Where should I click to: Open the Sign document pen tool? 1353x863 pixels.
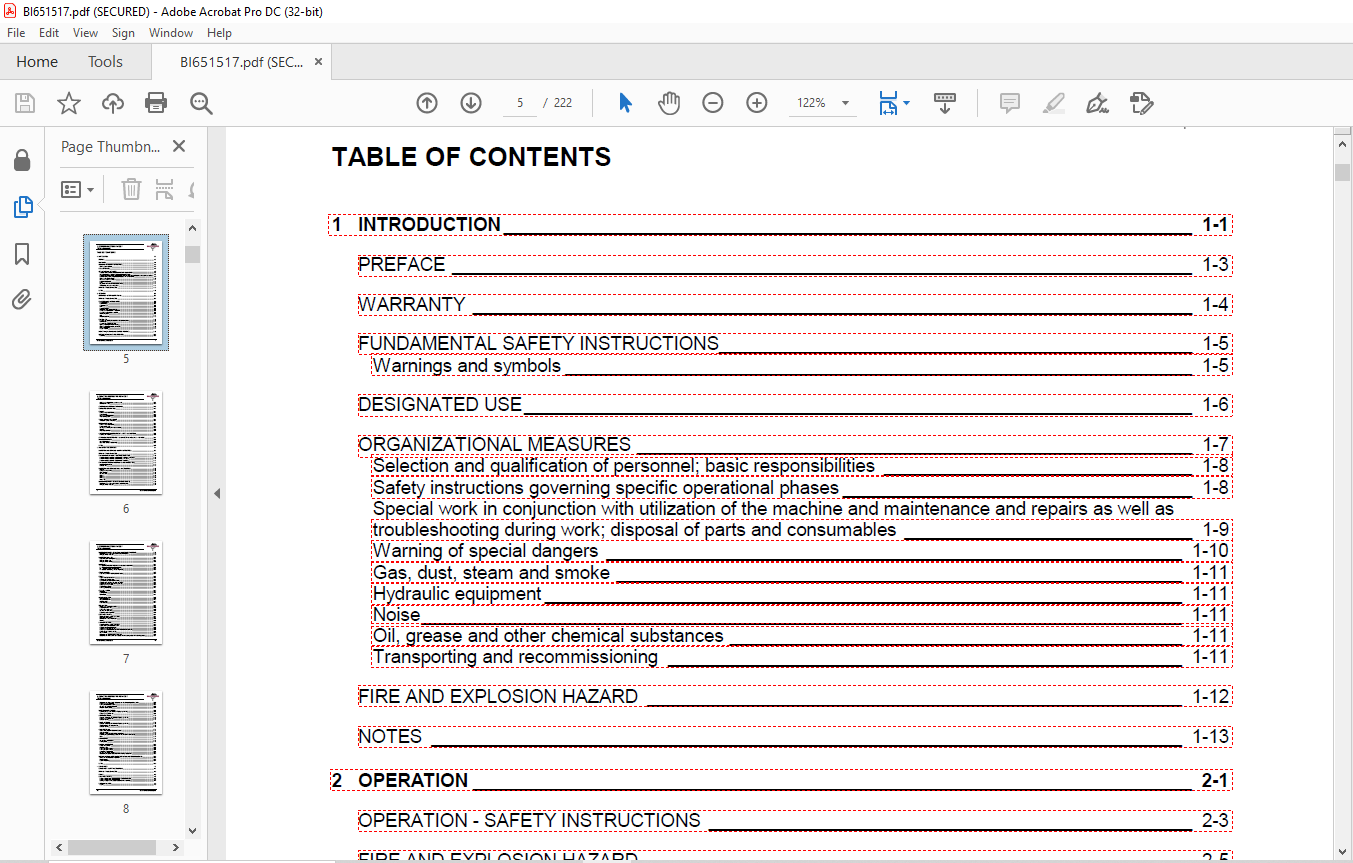1097,103
